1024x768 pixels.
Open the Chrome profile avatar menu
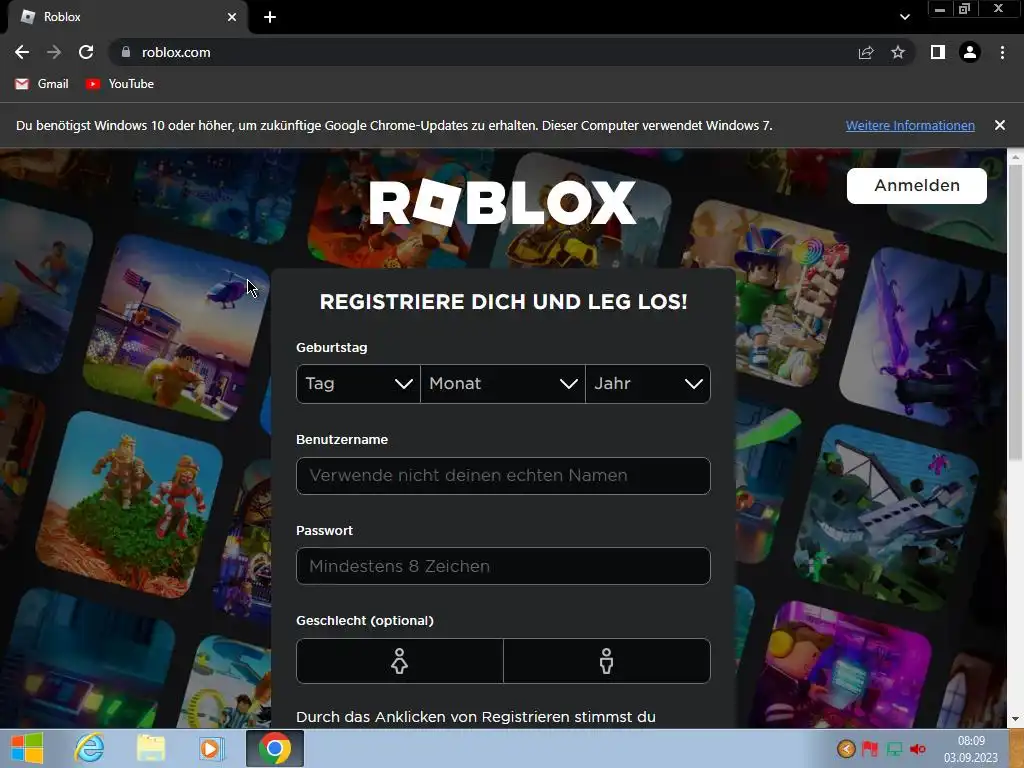[970, 52]
